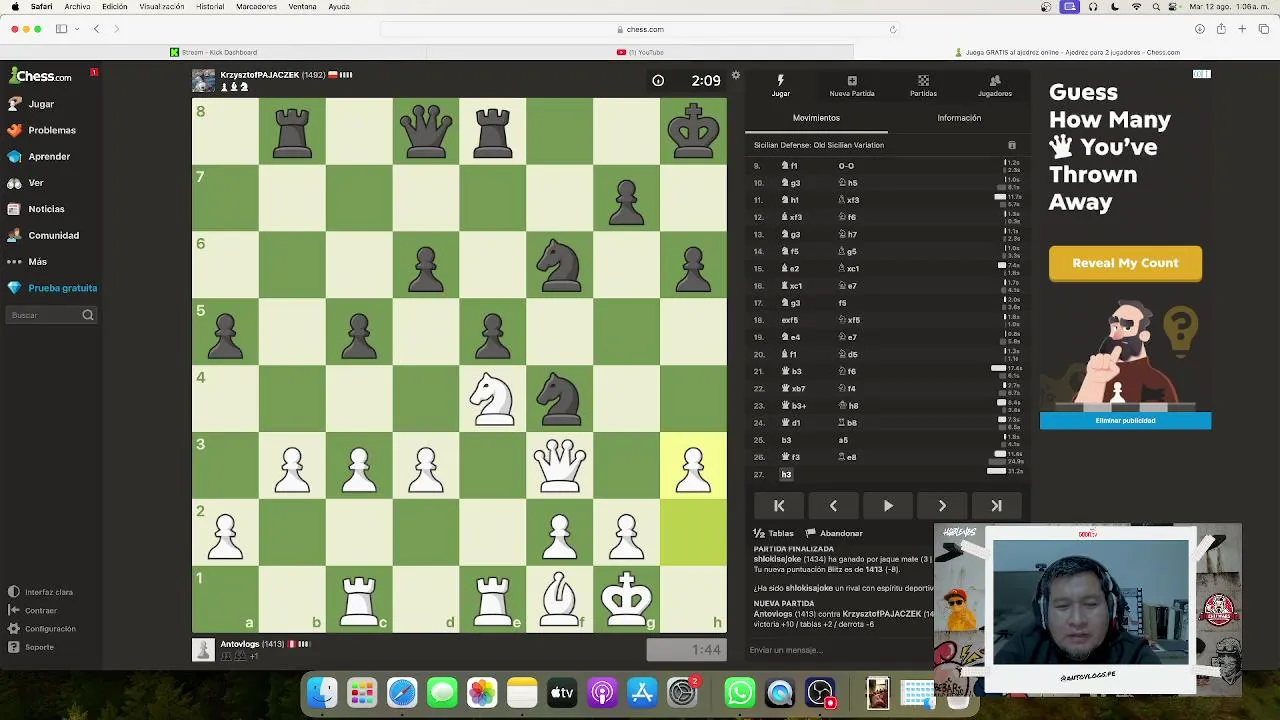Select the Jugar lightning tab
Image resolution: width=1280 pixels, height=720 pixels.
[781, 86]
